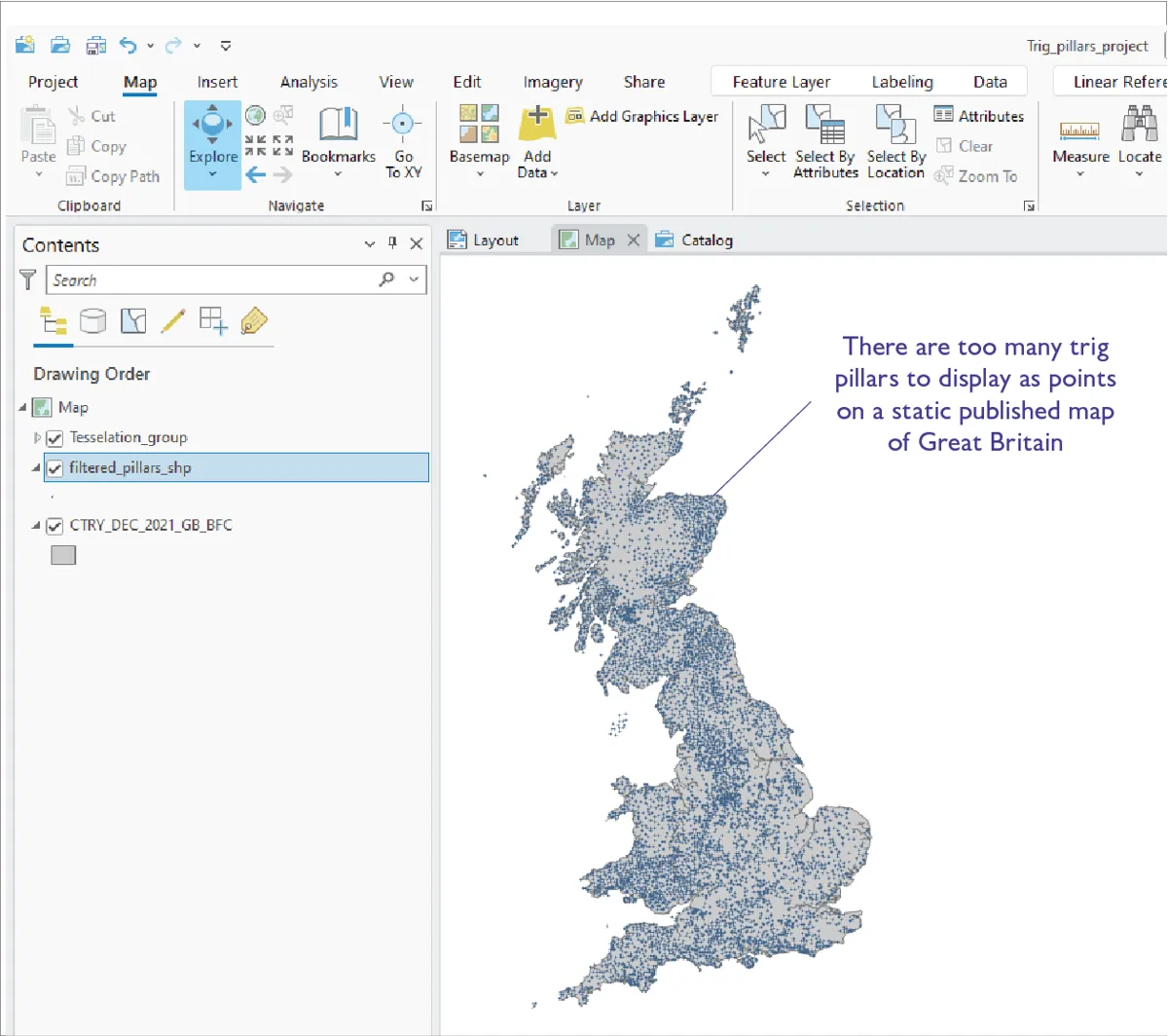This screenshot has height=1036, width=1168.
Task: Click the grey polygon symbol swatch
Action: pyautogui.click(x=63, y=555)
